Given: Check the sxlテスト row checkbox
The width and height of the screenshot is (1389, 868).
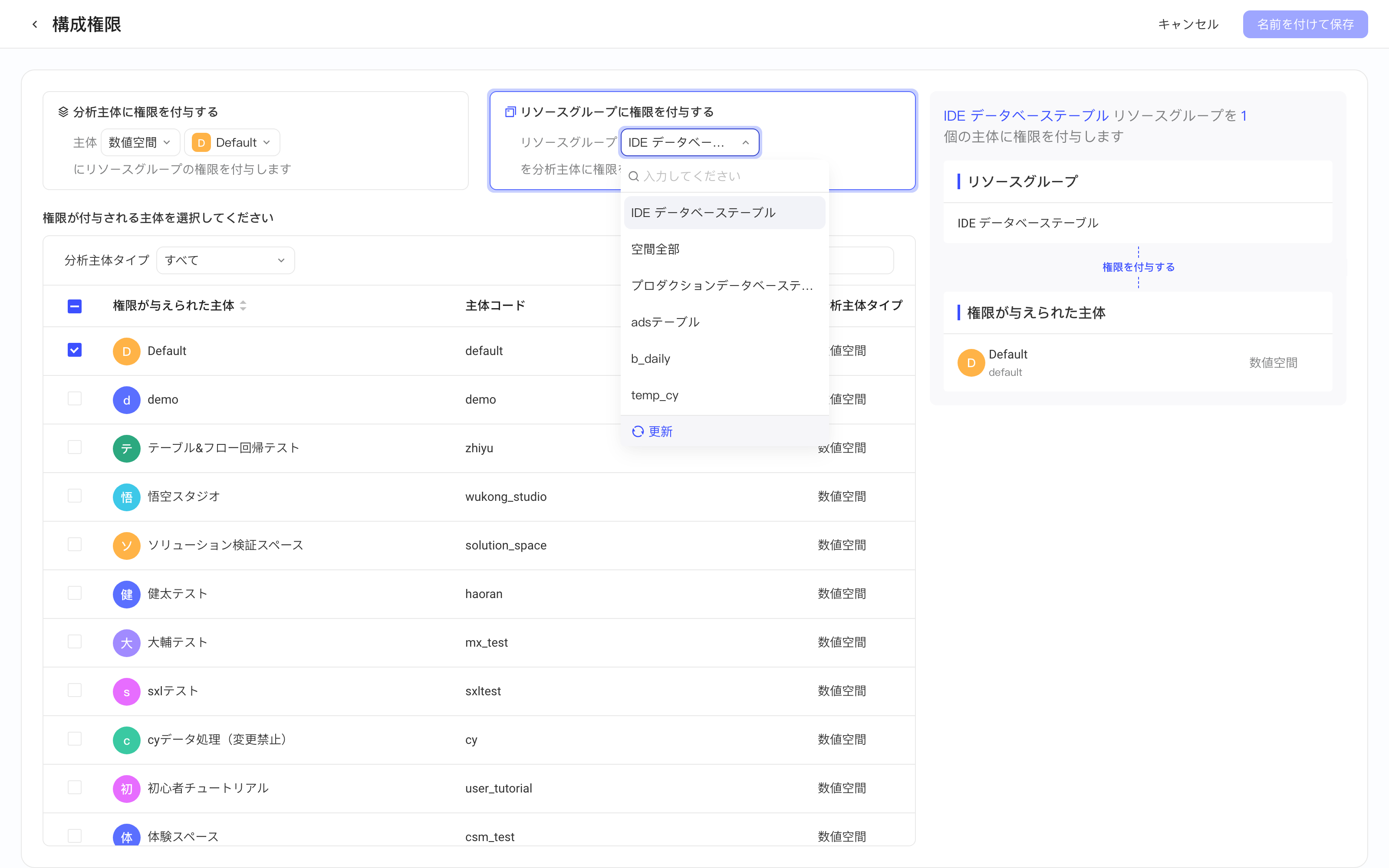Looking at the screenshot, I should pos(75,690).
